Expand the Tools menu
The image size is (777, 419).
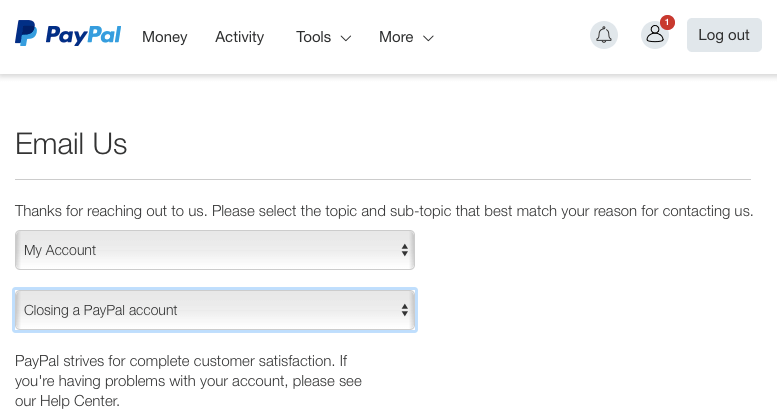tap(314, 37)
